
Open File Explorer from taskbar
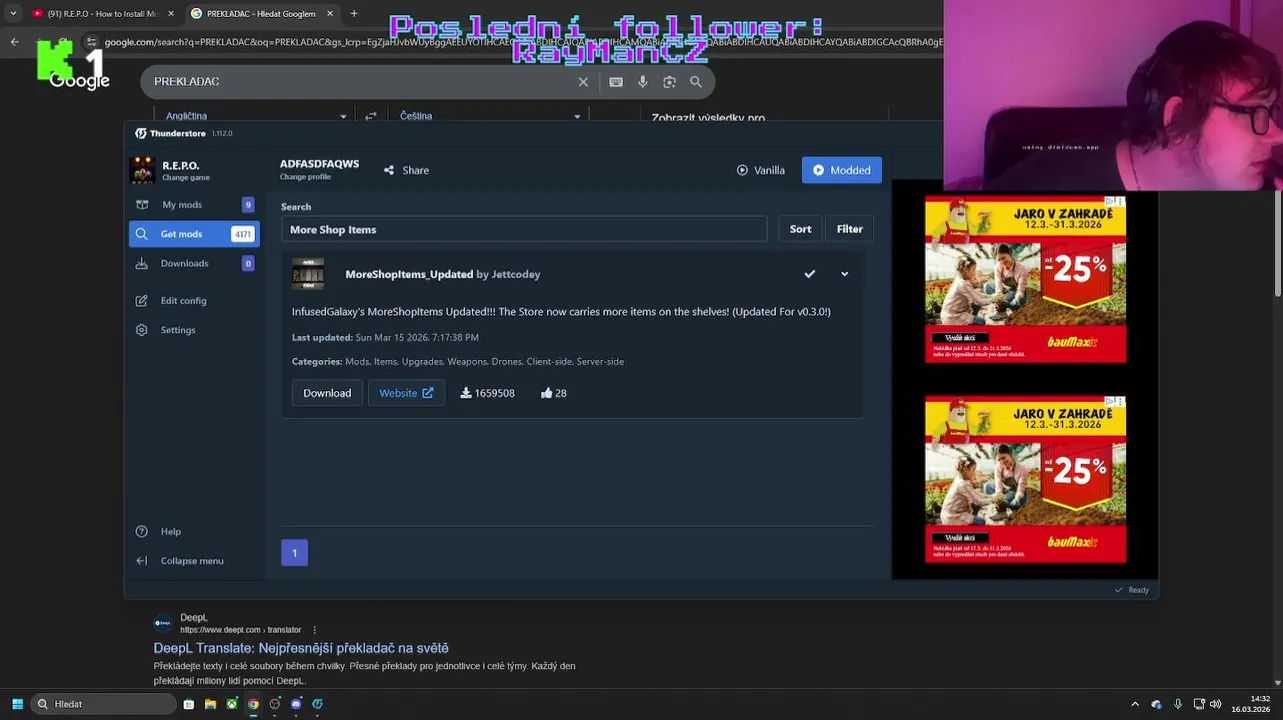(210, 704)
